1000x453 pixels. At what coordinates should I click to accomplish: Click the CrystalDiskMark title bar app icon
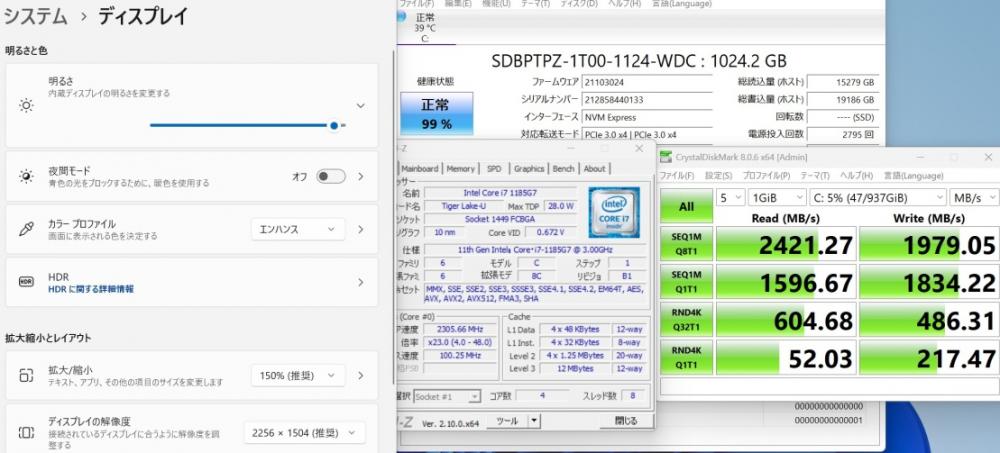(x=666, y=157)
